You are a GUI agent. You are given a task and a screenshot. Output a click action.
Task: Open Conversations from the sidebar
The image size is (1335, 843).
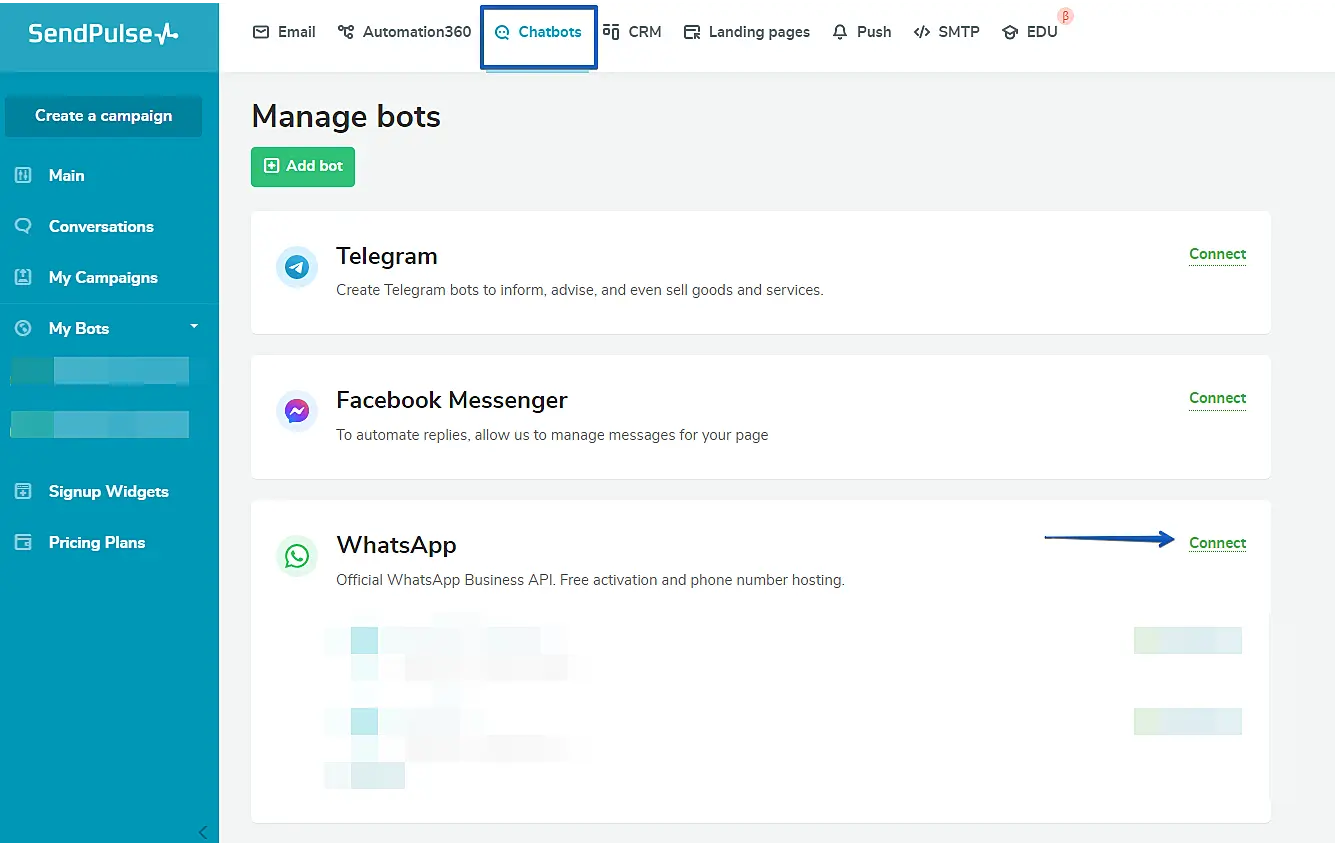tap(100, 226)
